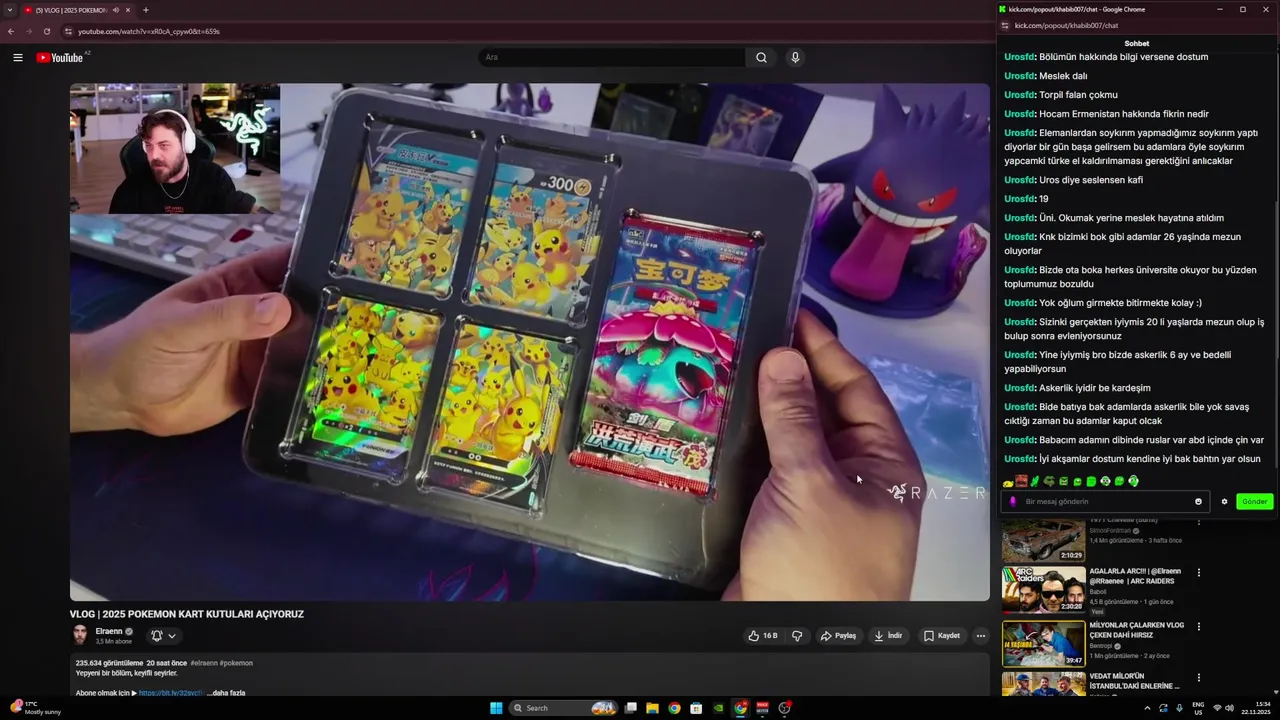Save video with Kaydet button

click(x=942, y=635)
